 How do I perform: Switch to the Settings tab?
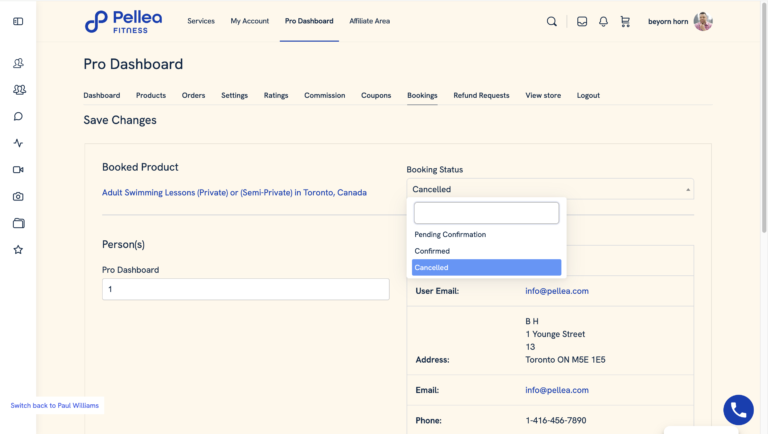[x=235, y=96]
